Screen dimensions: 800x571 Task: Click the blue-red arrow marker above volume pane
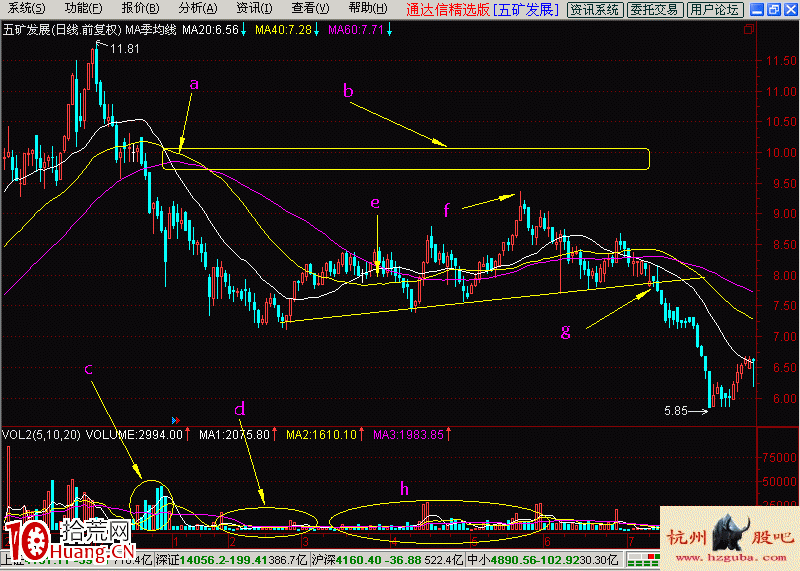pos(176,420)
